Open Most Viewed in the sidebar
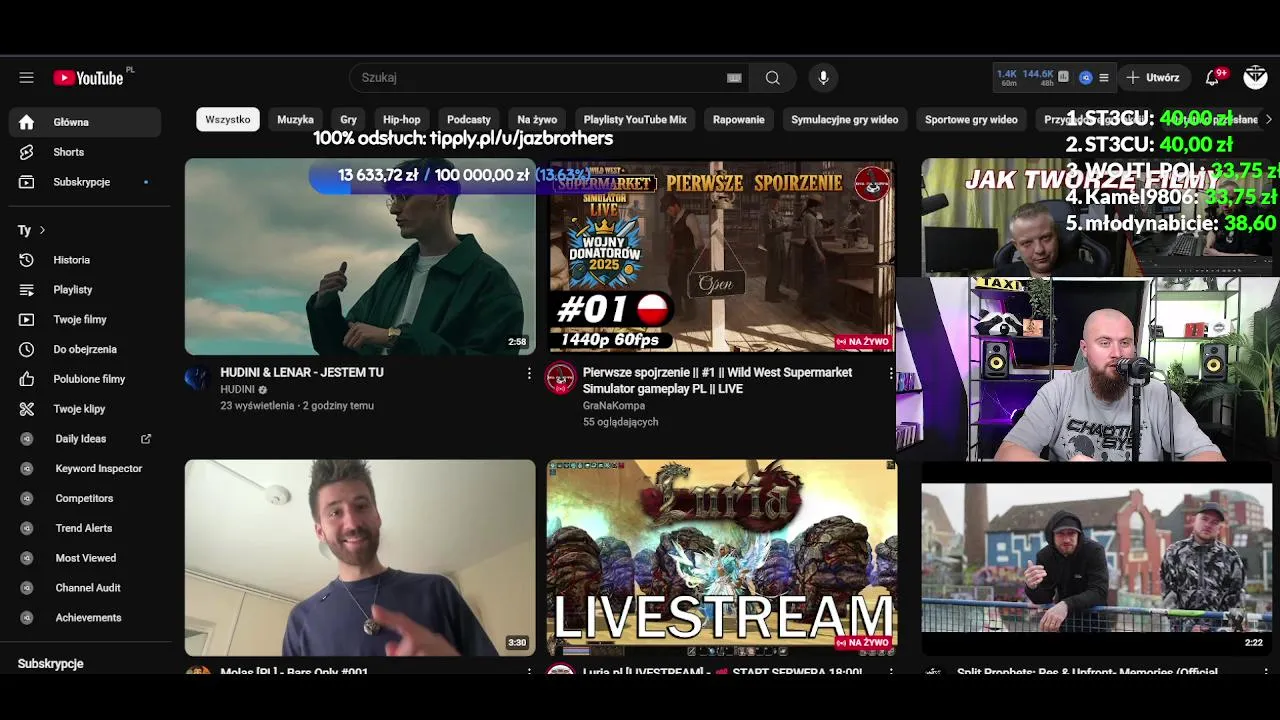Image resolution: width=1280 pixels, height=720 pixels. 85,558
